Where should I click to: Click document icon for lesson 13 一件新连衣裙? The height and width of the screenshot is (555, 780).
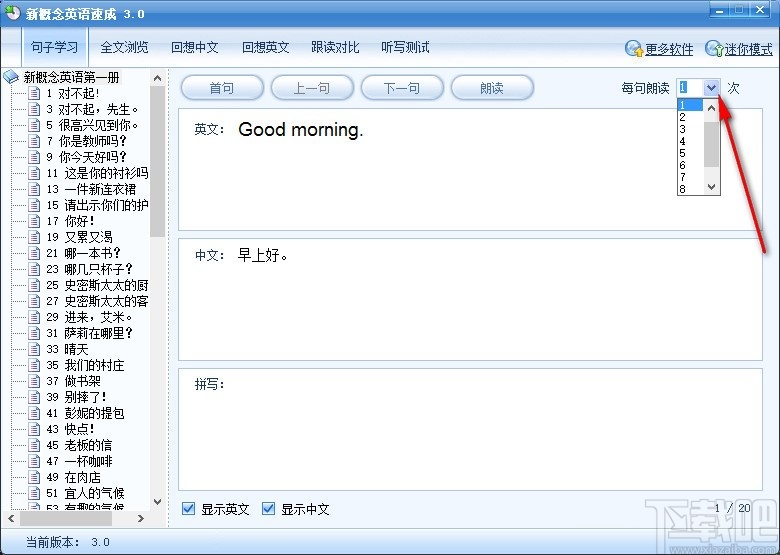(34, 189)
